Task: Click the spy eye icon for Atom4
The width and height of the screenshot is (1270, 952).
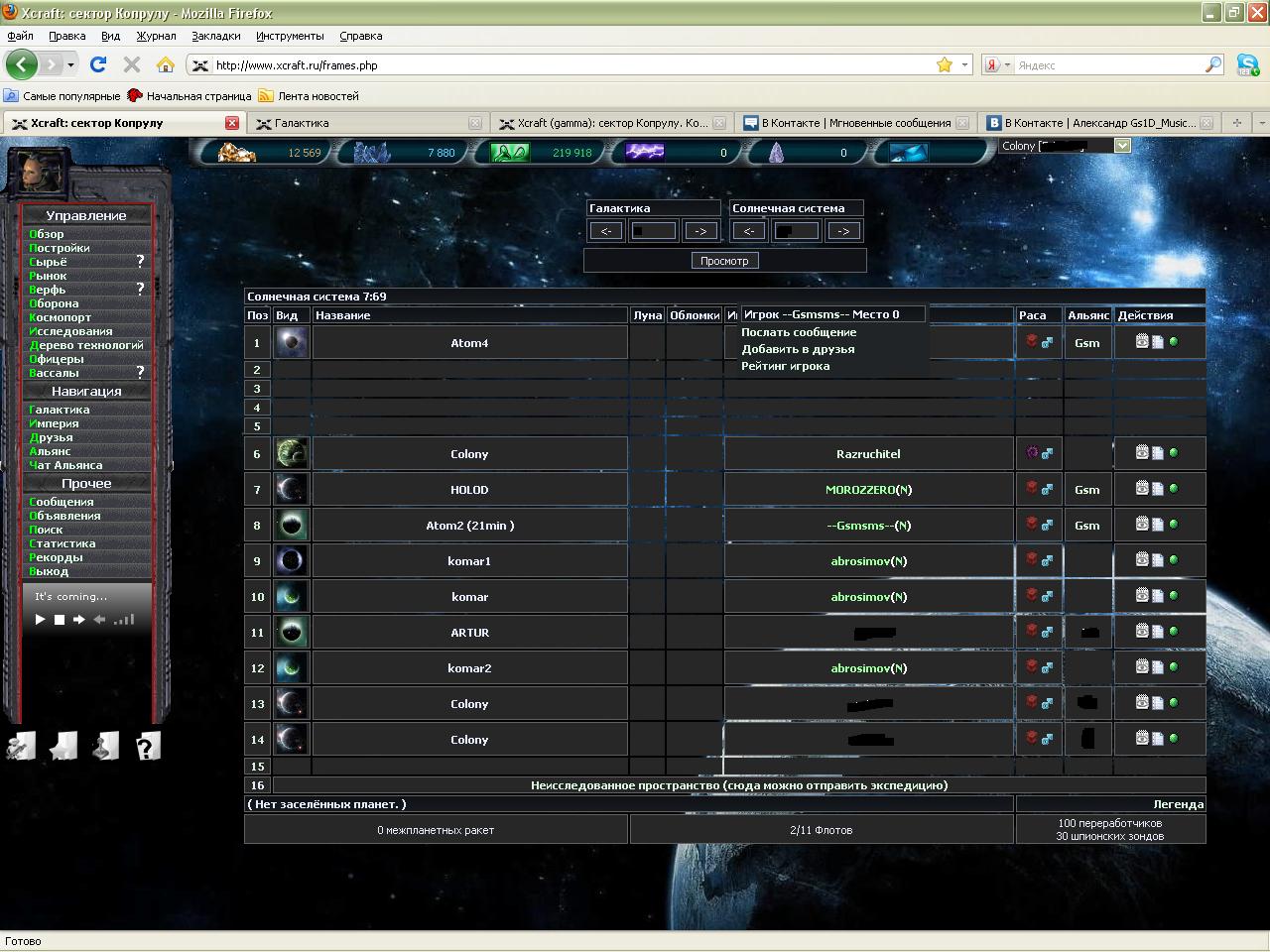Action: pyautogui.click(x=1142, y=341)
